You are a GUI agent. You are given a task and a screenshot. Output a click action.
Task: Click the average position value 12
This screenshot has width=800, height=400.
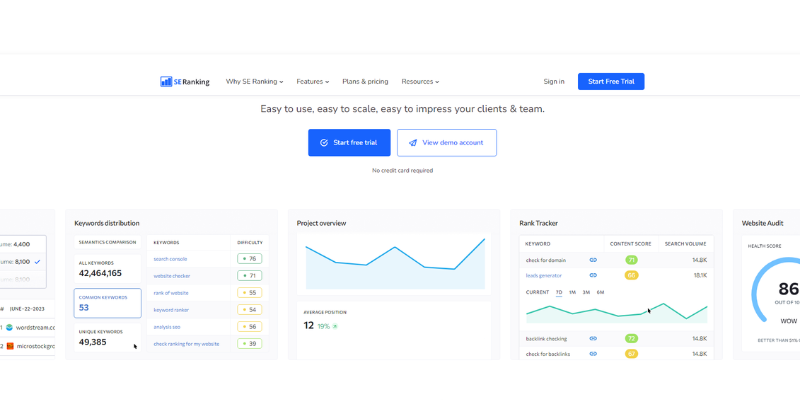308,326
